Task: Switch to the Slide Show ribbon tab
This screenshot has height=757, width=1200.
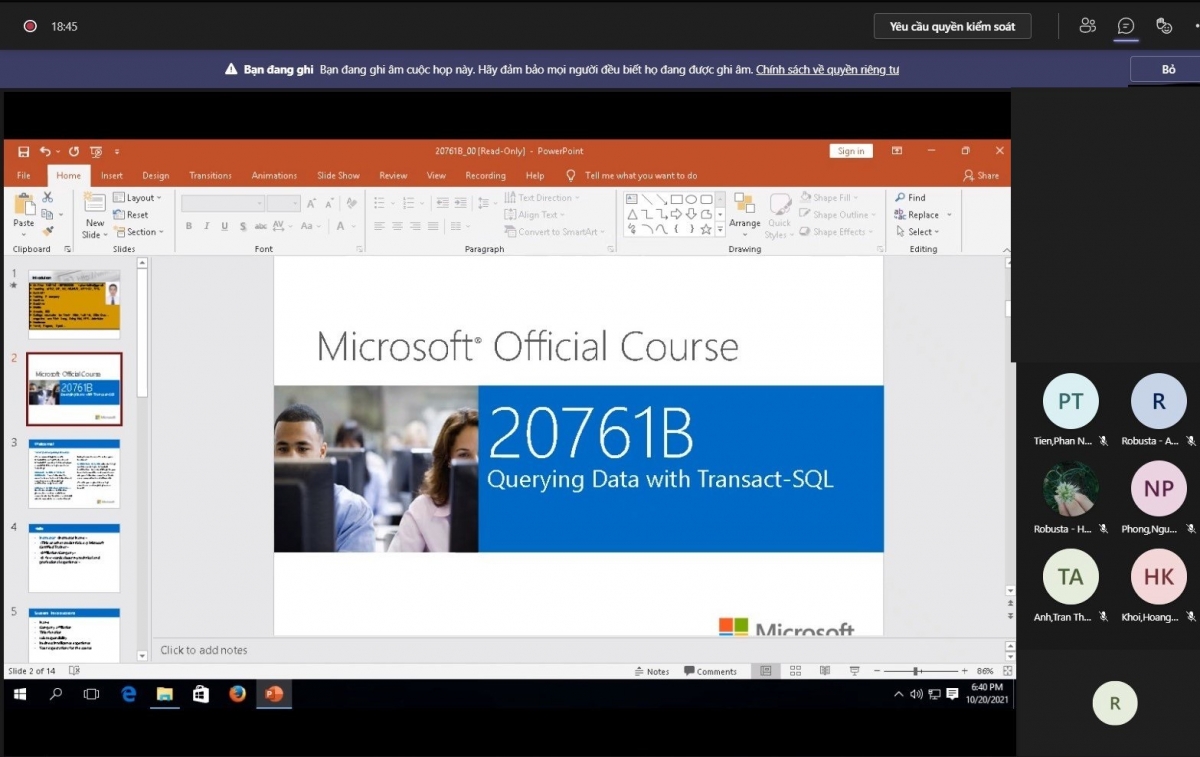Action: pos(338,175)
